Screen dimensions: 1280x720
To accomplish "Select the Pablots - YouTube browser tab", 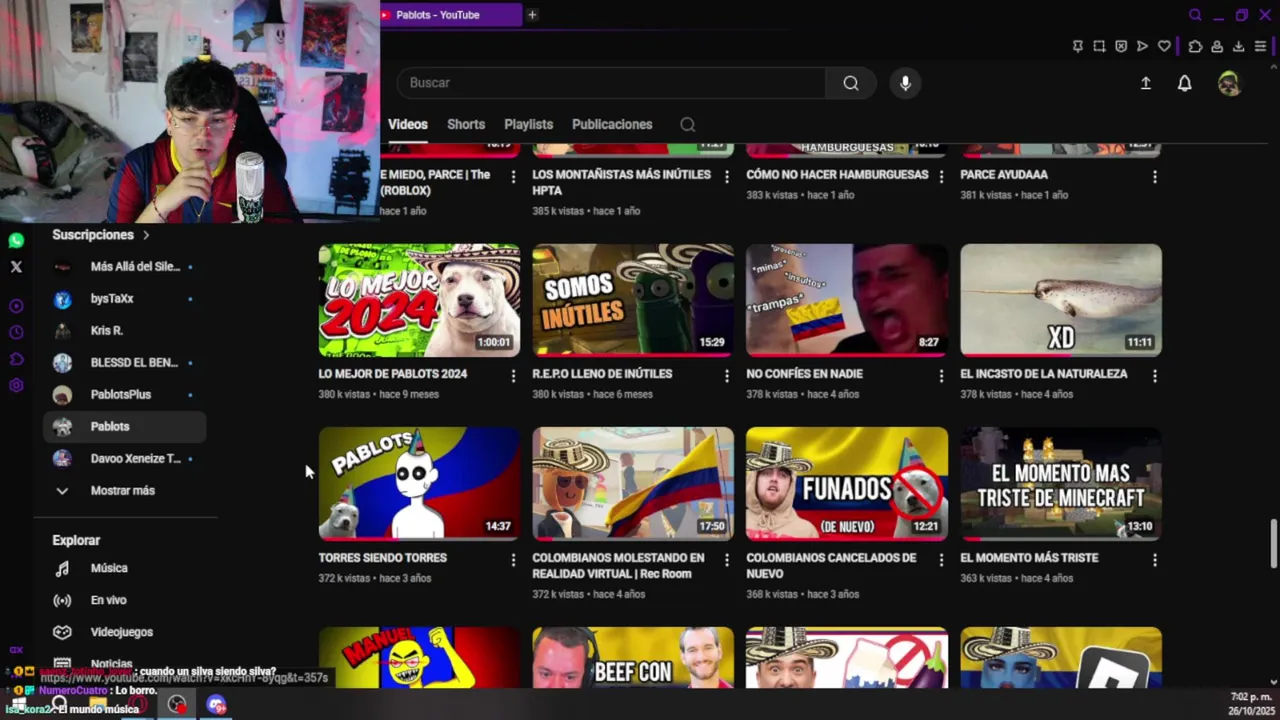I will pyautogui.click(x=451, y=15).
